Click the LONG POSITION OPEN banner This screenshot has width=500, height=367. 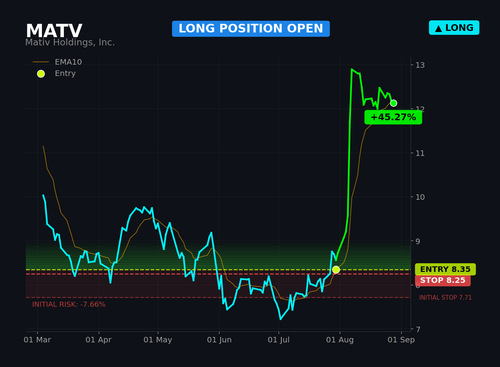coord(251,29)
